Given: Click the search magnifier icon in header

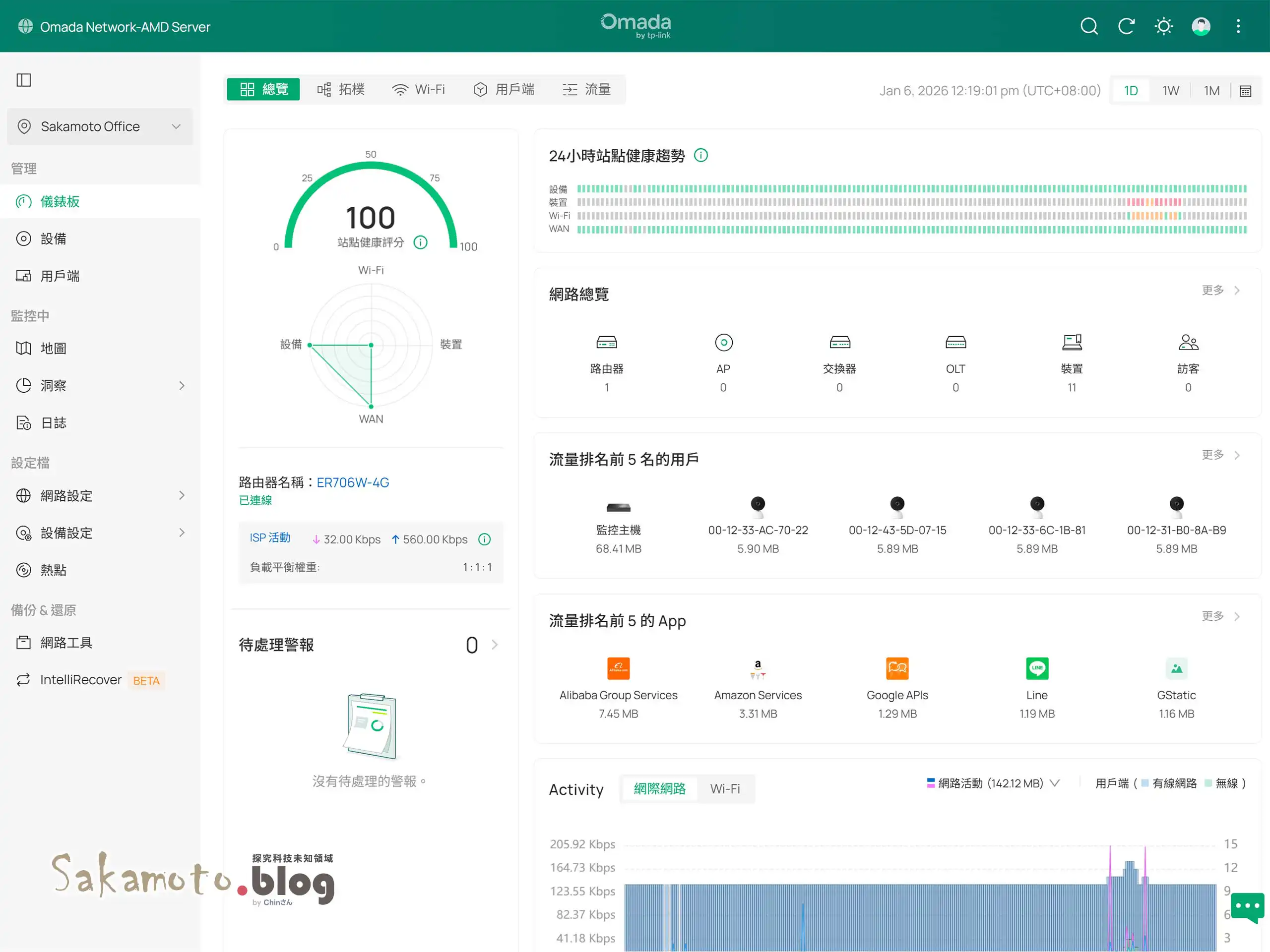Looking at the screenshot, I should coord(1088,26).
